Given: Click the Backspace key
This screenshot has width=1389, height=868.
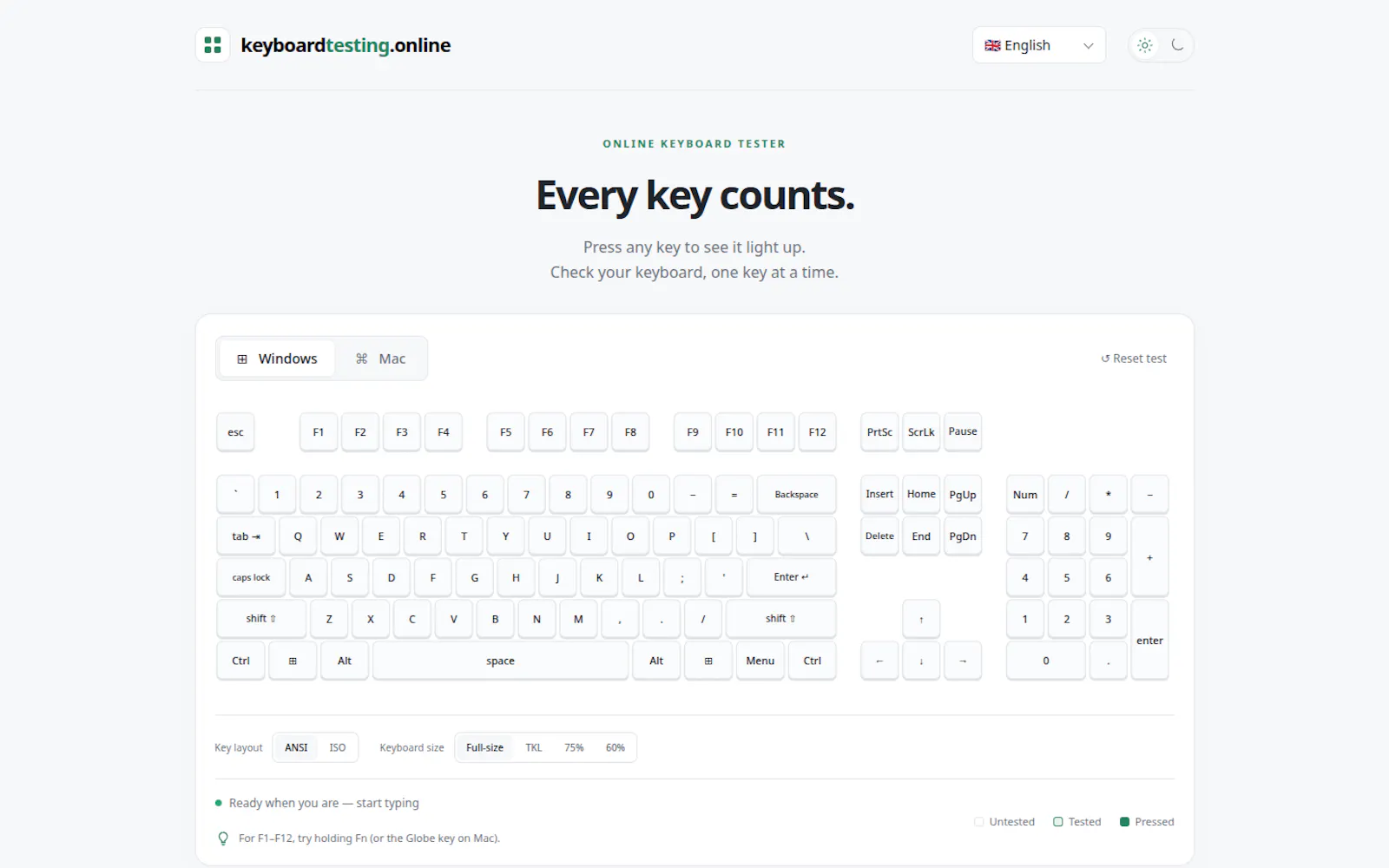Looking at the screenshot, I should tap(797, 495).
